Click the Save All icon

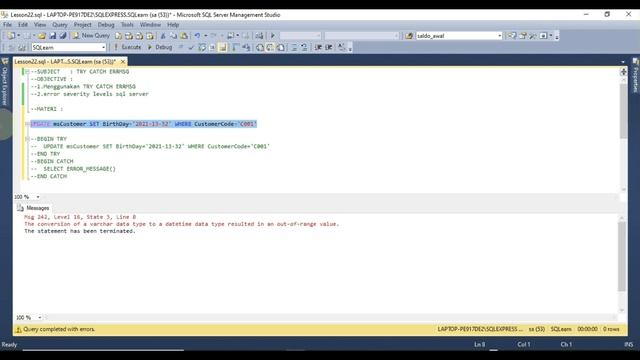[63, 36]
